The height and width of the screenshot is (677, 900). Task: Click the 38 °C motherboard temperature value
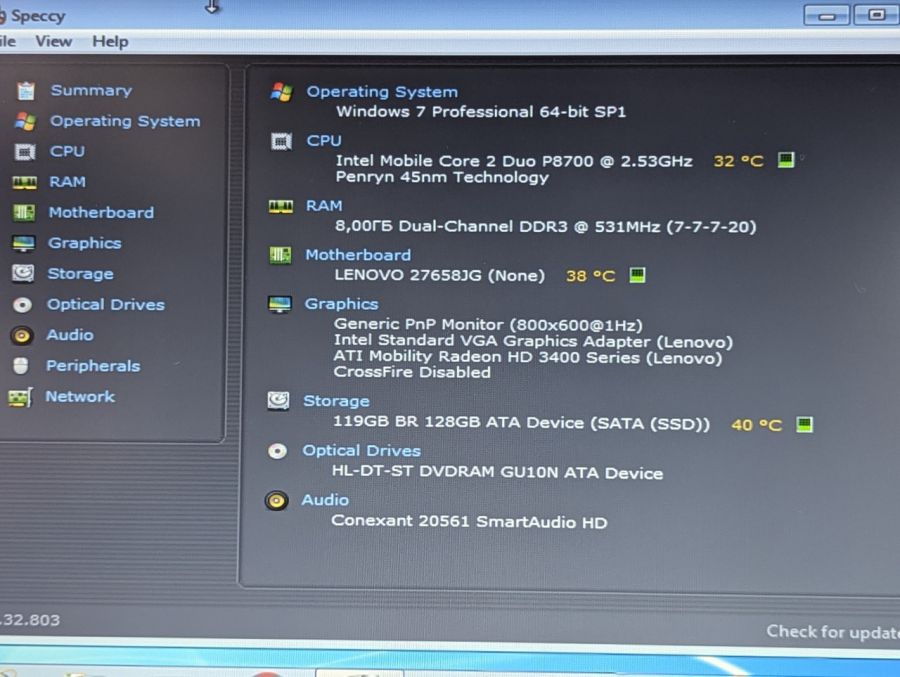click(590, 276)
